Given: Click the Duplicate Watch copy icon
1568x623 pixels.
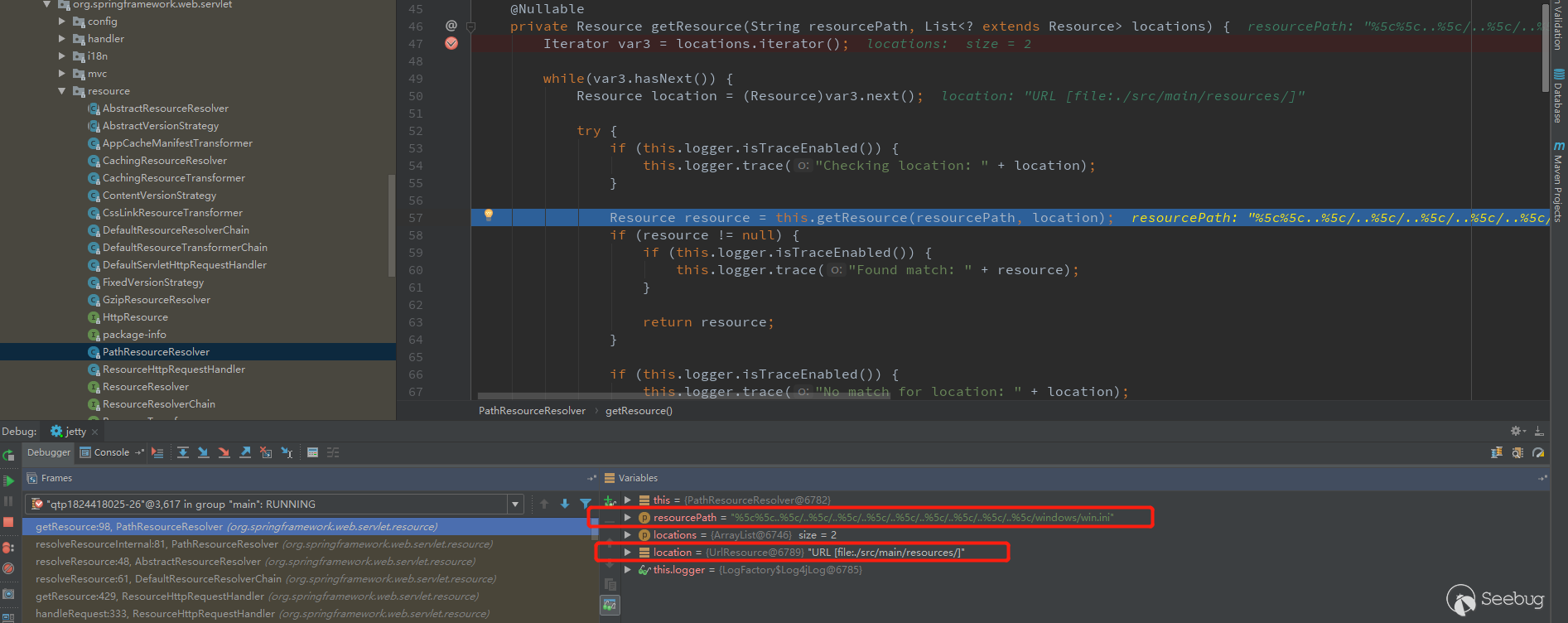Looking at the screenshot, I should coord(610,584).
